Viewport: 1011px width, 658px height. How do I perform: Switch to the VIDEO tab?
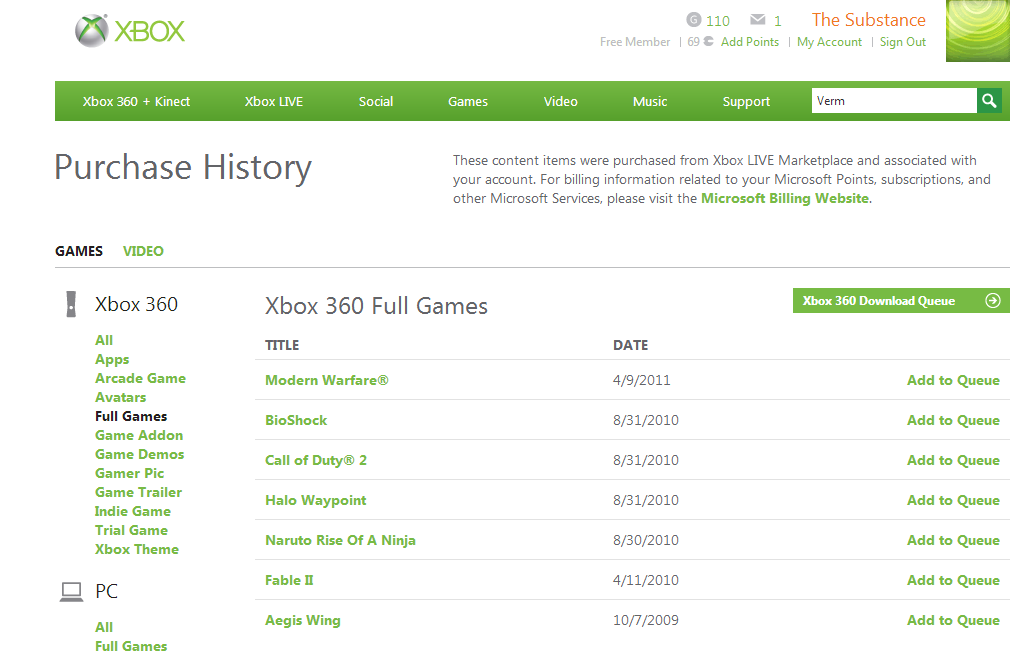143,251
